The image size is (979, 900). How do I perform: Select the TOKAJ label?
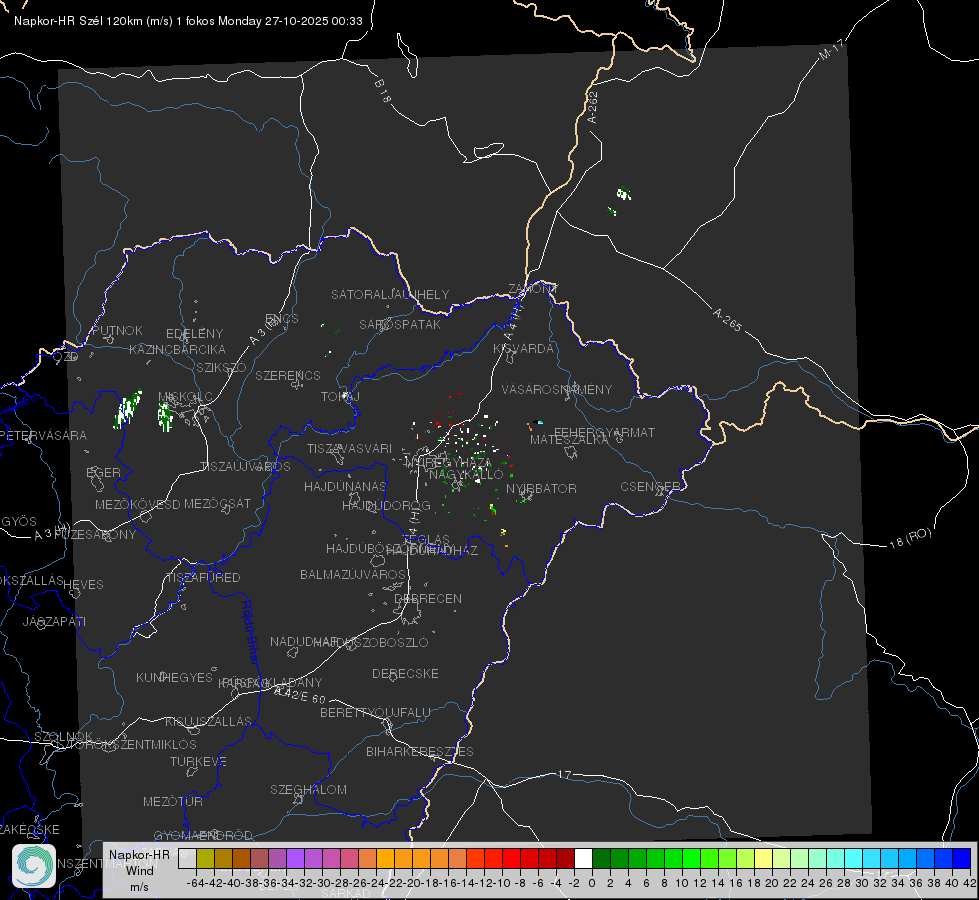[340, 397]
